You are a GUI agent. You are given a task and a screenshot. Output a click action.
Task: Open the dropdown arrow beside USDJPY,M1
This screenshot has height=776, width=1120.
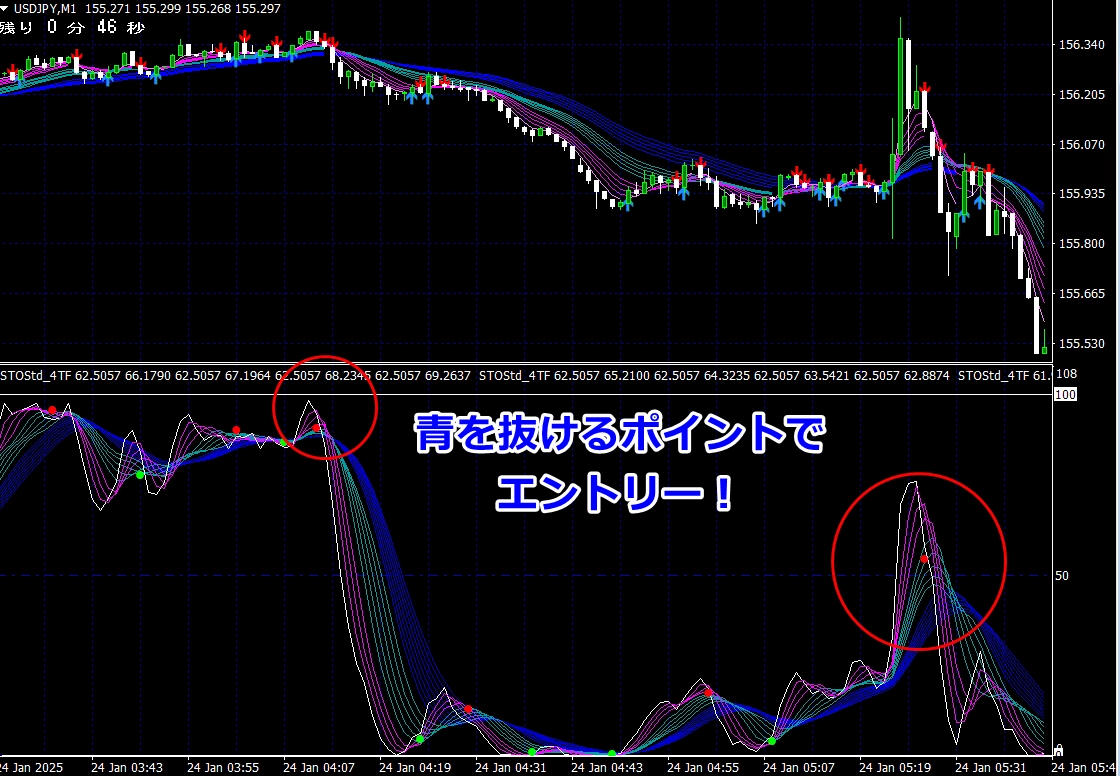point(5,8)
